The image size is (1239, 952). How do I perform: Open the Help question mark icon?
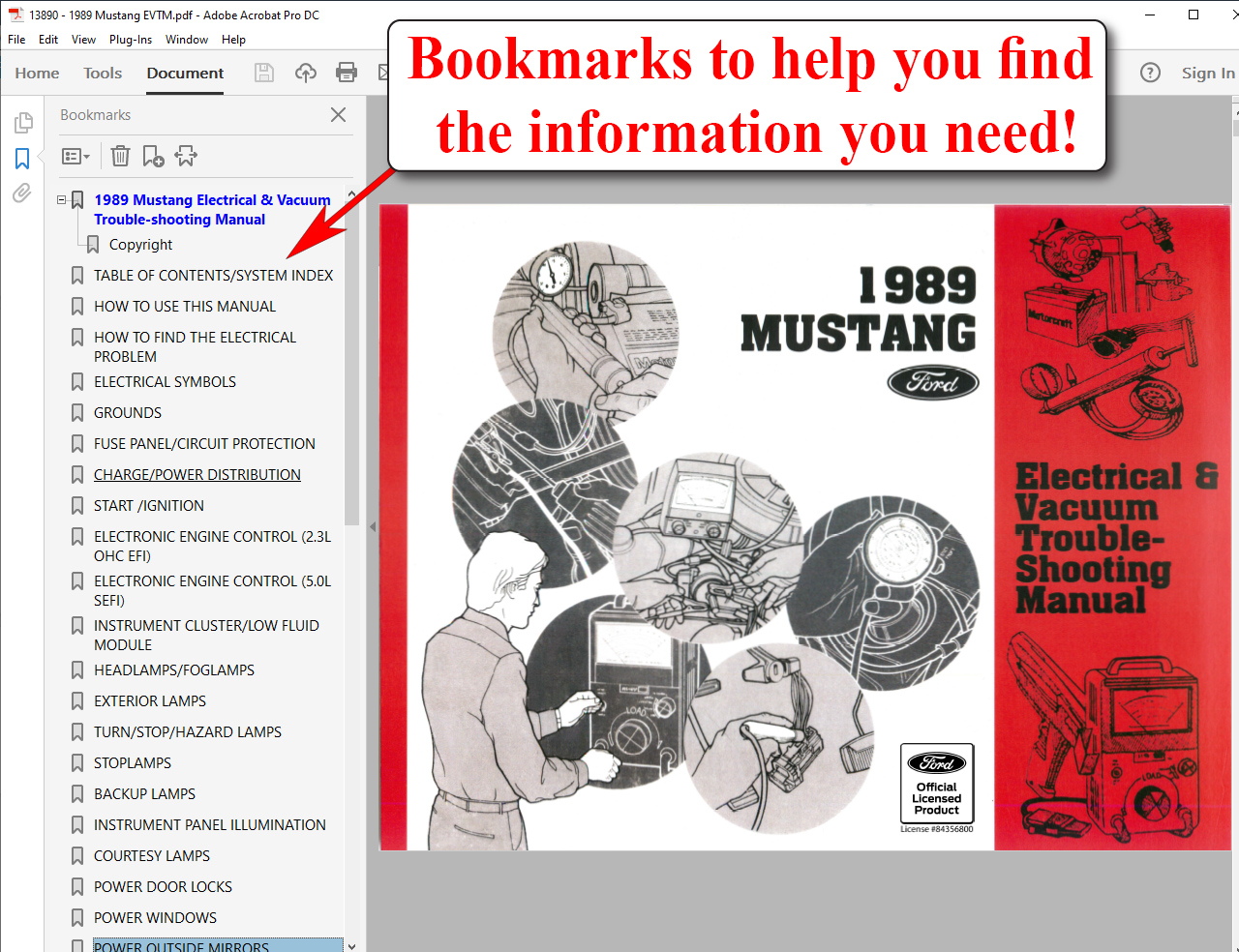[x=1150, y=73]
